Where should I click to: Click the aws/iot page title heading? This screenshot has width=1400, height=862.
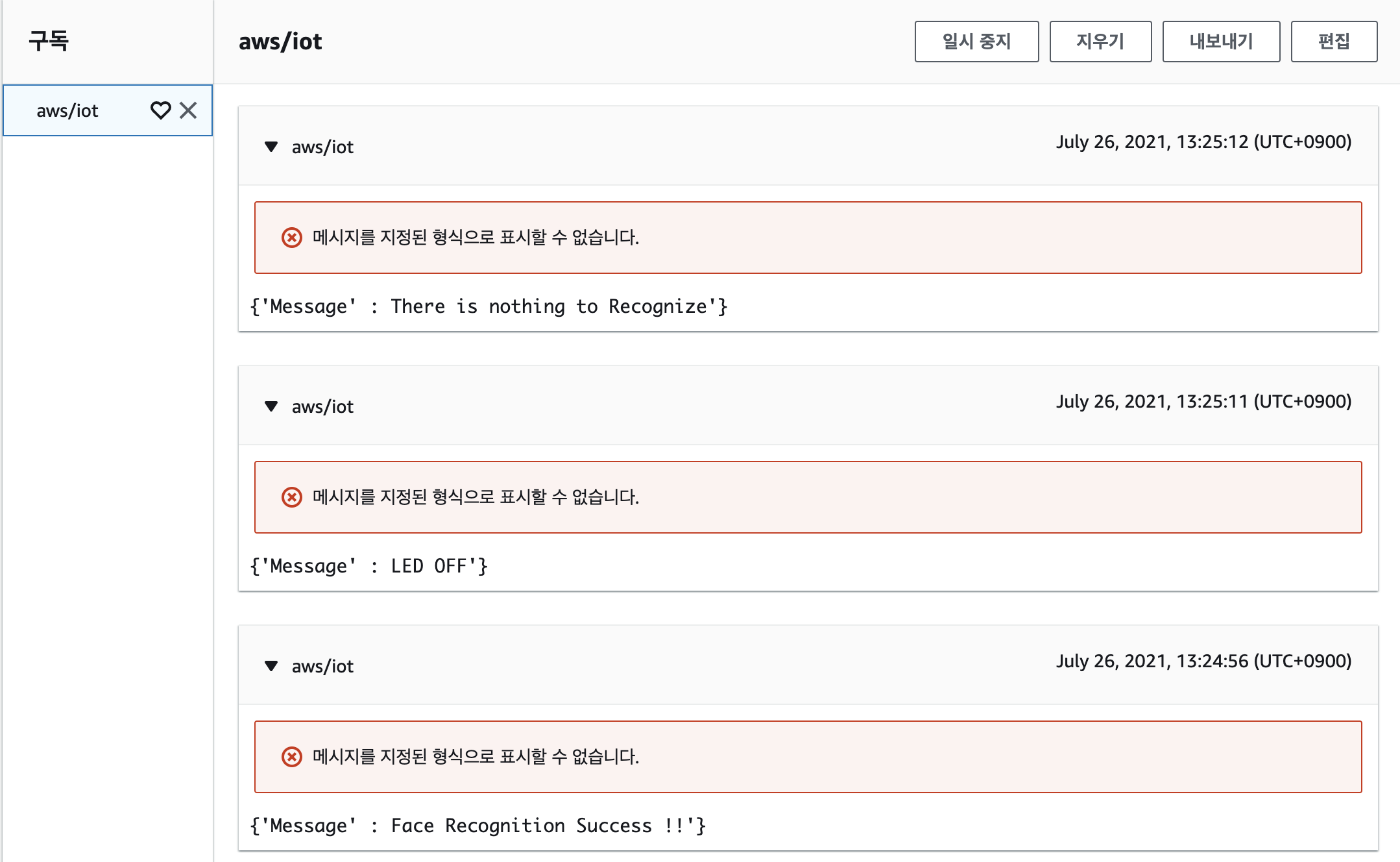pos(280,42)
